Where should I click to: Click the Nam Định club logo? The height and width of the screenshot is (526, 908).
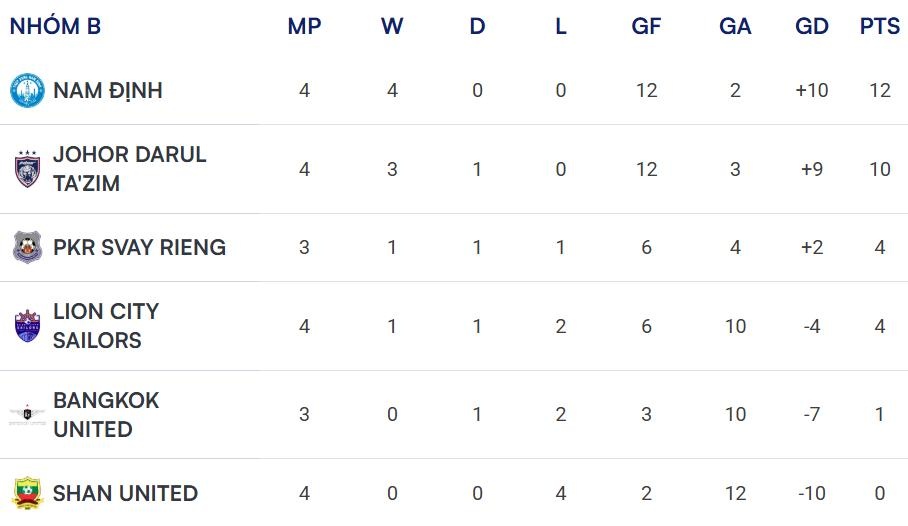point(27,91)
